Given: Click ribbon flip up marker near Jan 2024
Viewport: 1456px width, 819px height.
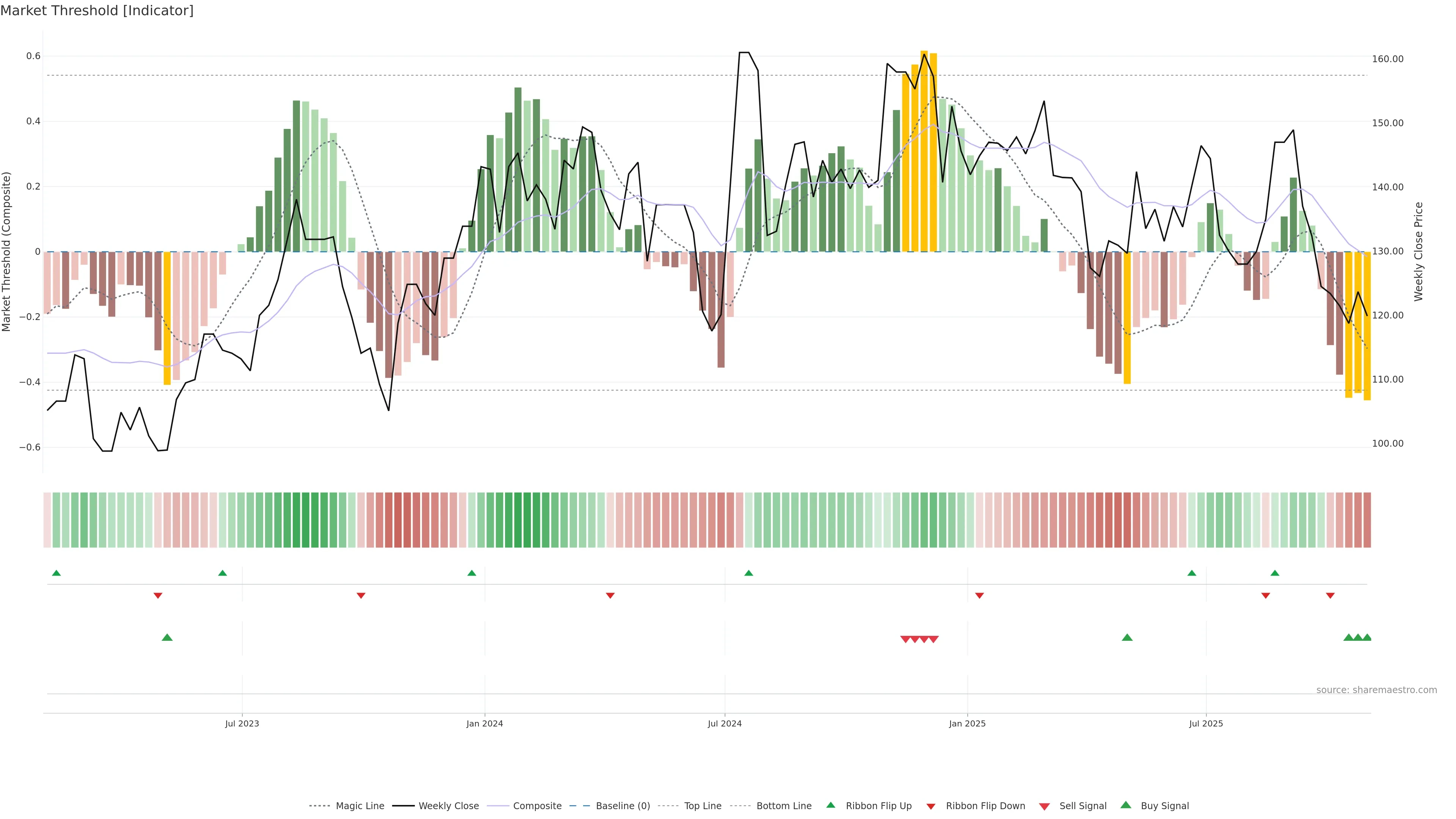Looking at the screenshot, I should [x=471, y=573].
